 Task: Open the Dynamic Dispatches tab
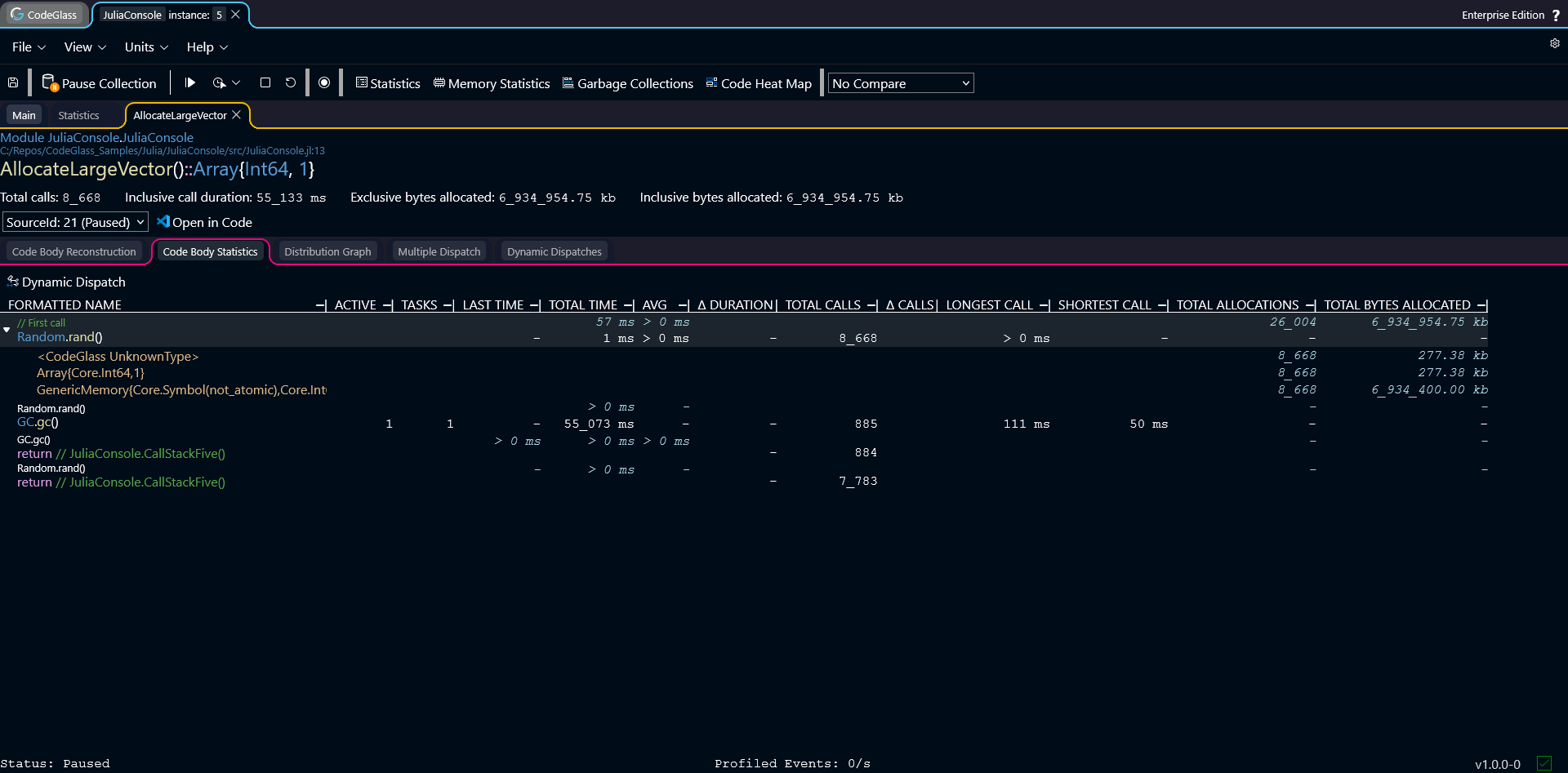555,251
